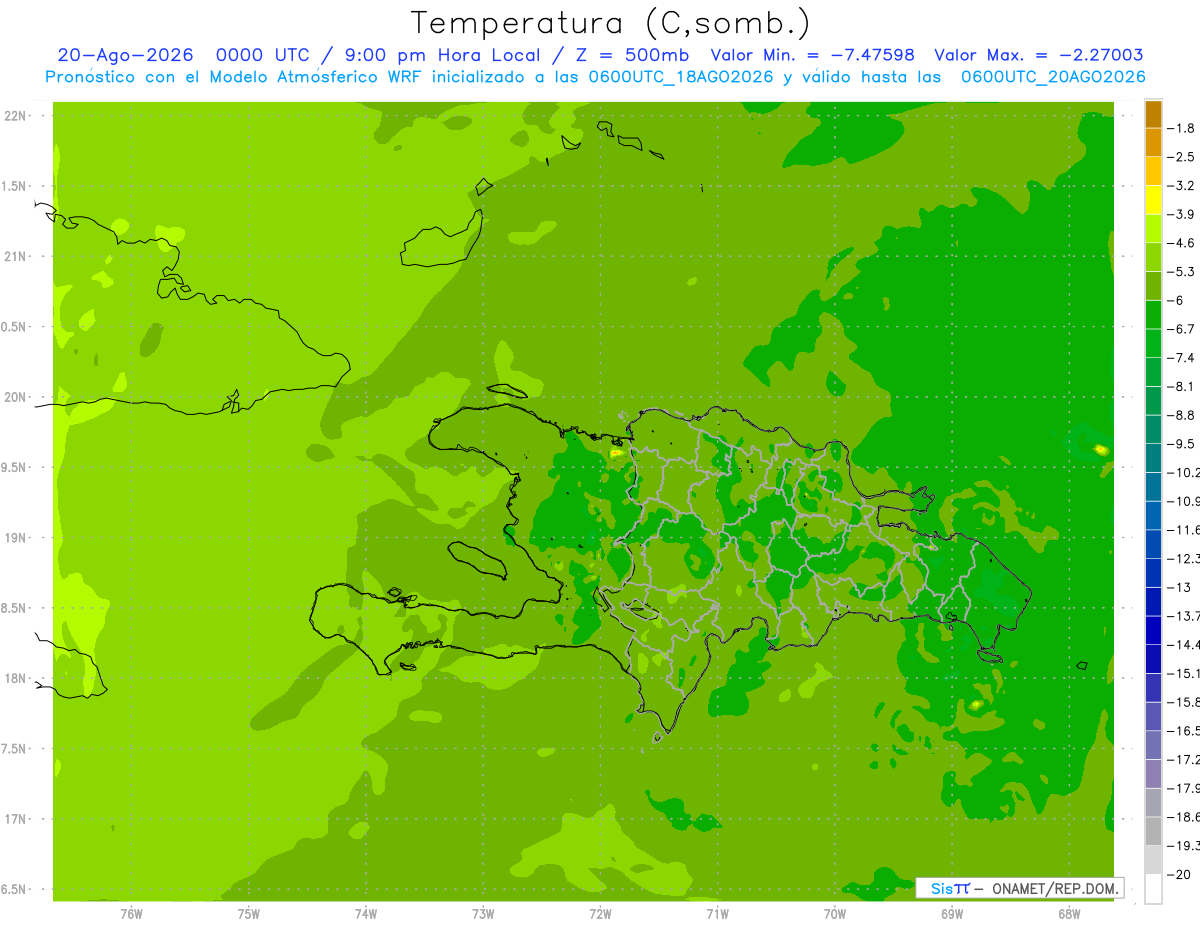The width and height of the screenshot is (1200, 927).
Task: Click yellow swatch between -3.2 and -3.9
Action: [1153, 200]
